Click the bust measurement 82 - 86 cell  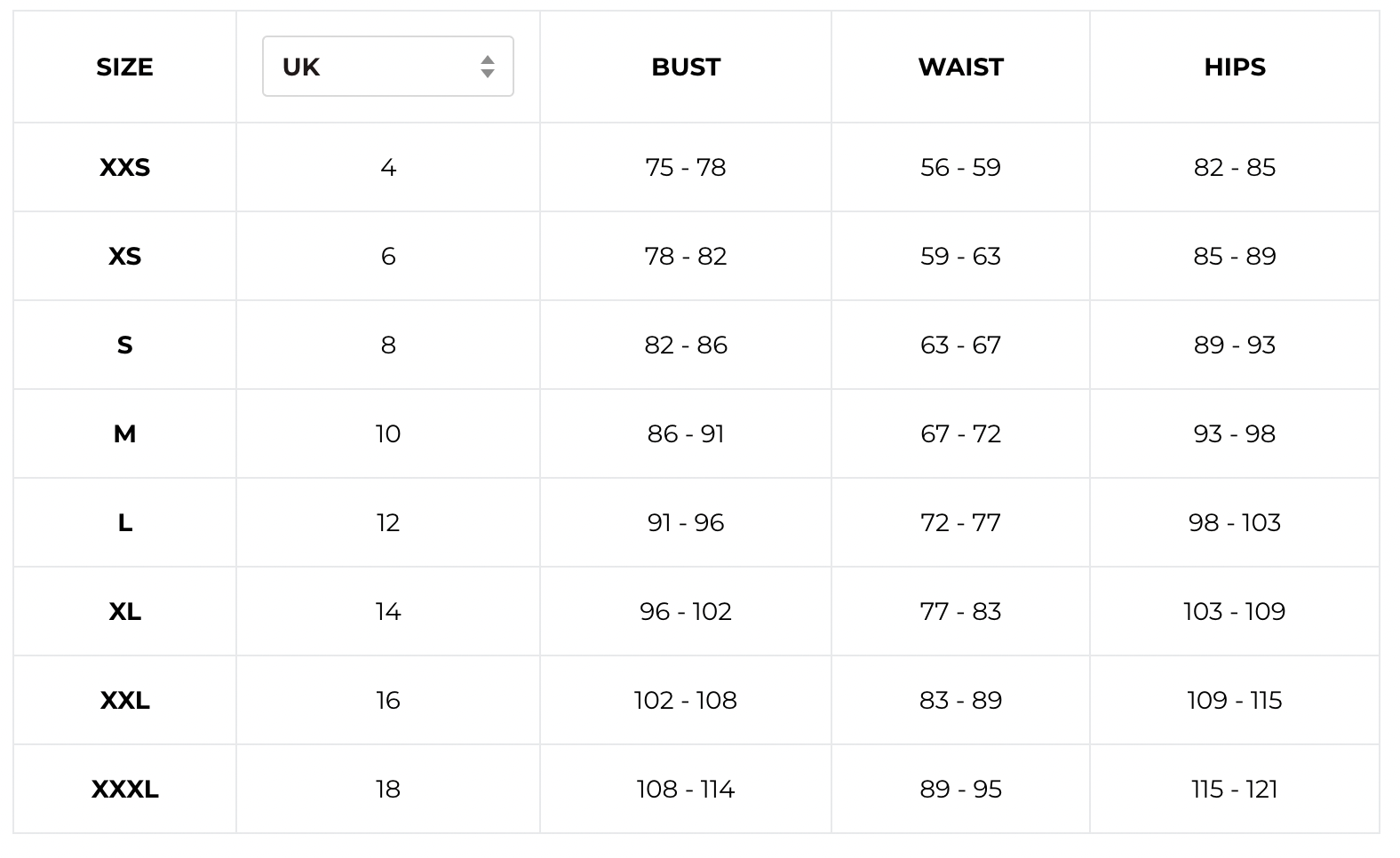pyautogui.click(x=685, y=346)
